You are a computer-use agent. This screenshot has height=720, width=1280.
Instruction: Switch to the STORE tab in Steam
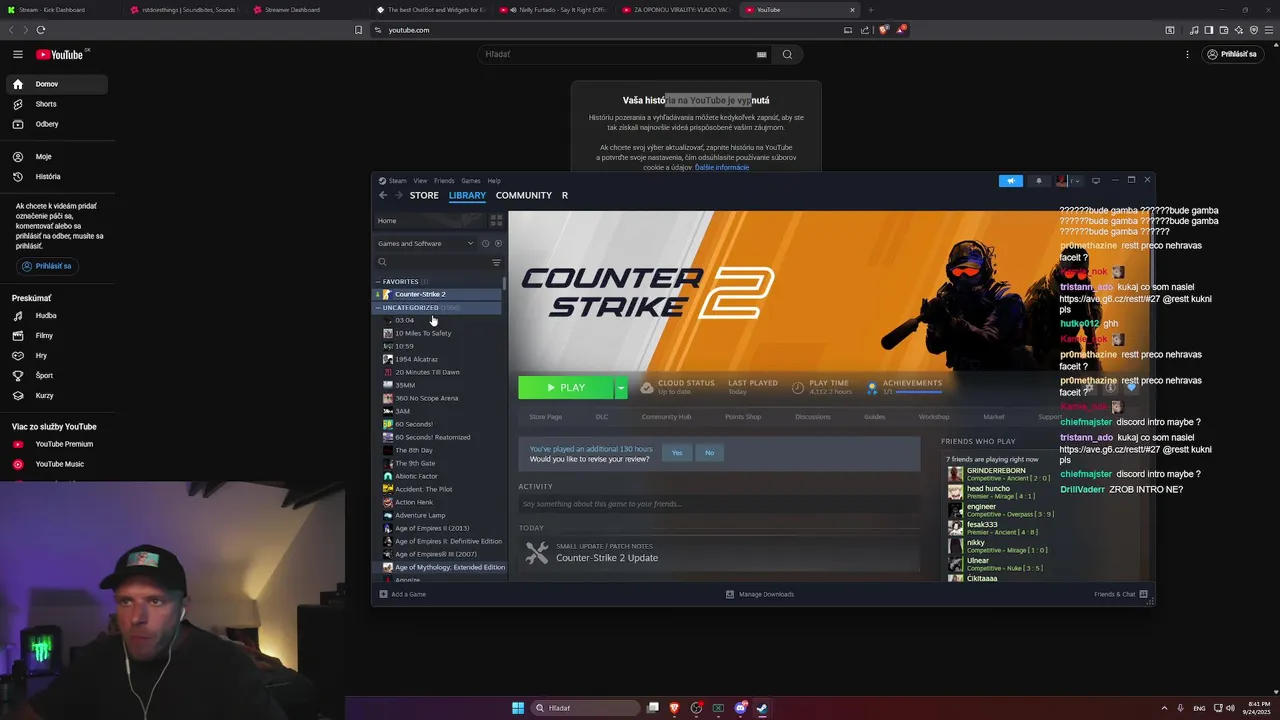[424, 195]
